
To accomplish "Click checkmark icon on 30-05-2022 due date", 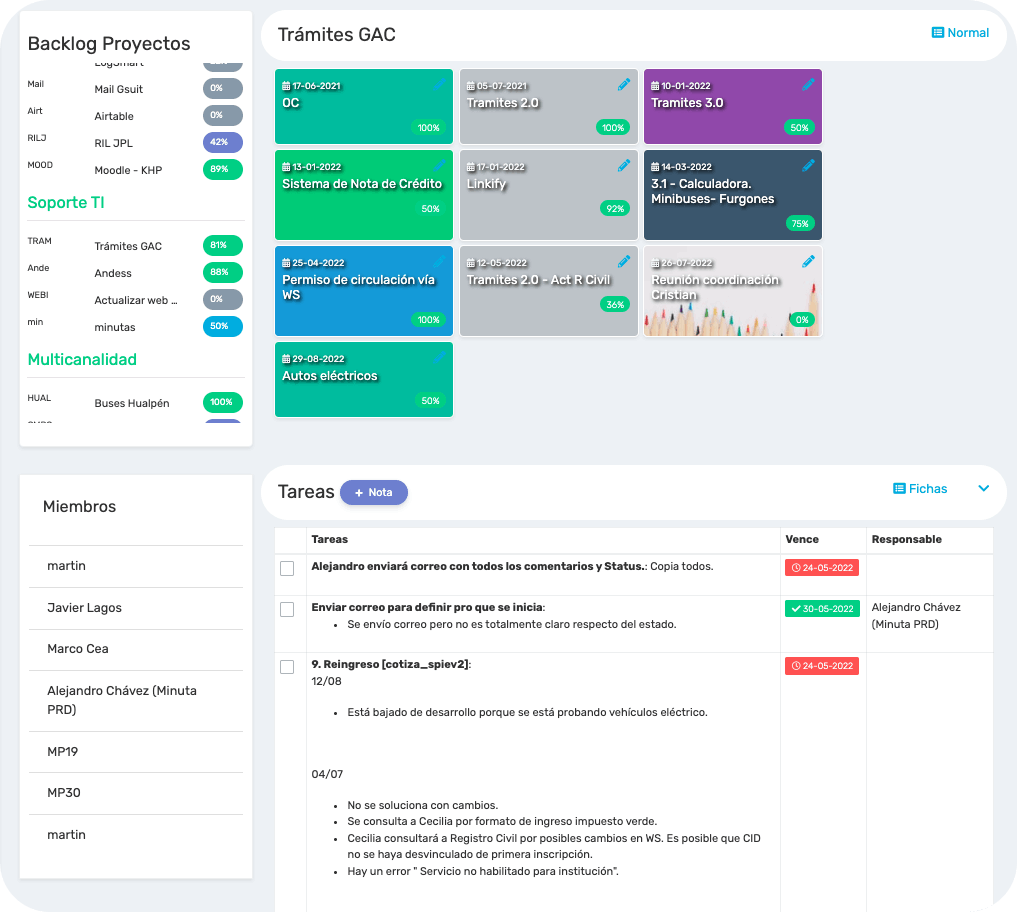I will (796, 608).
